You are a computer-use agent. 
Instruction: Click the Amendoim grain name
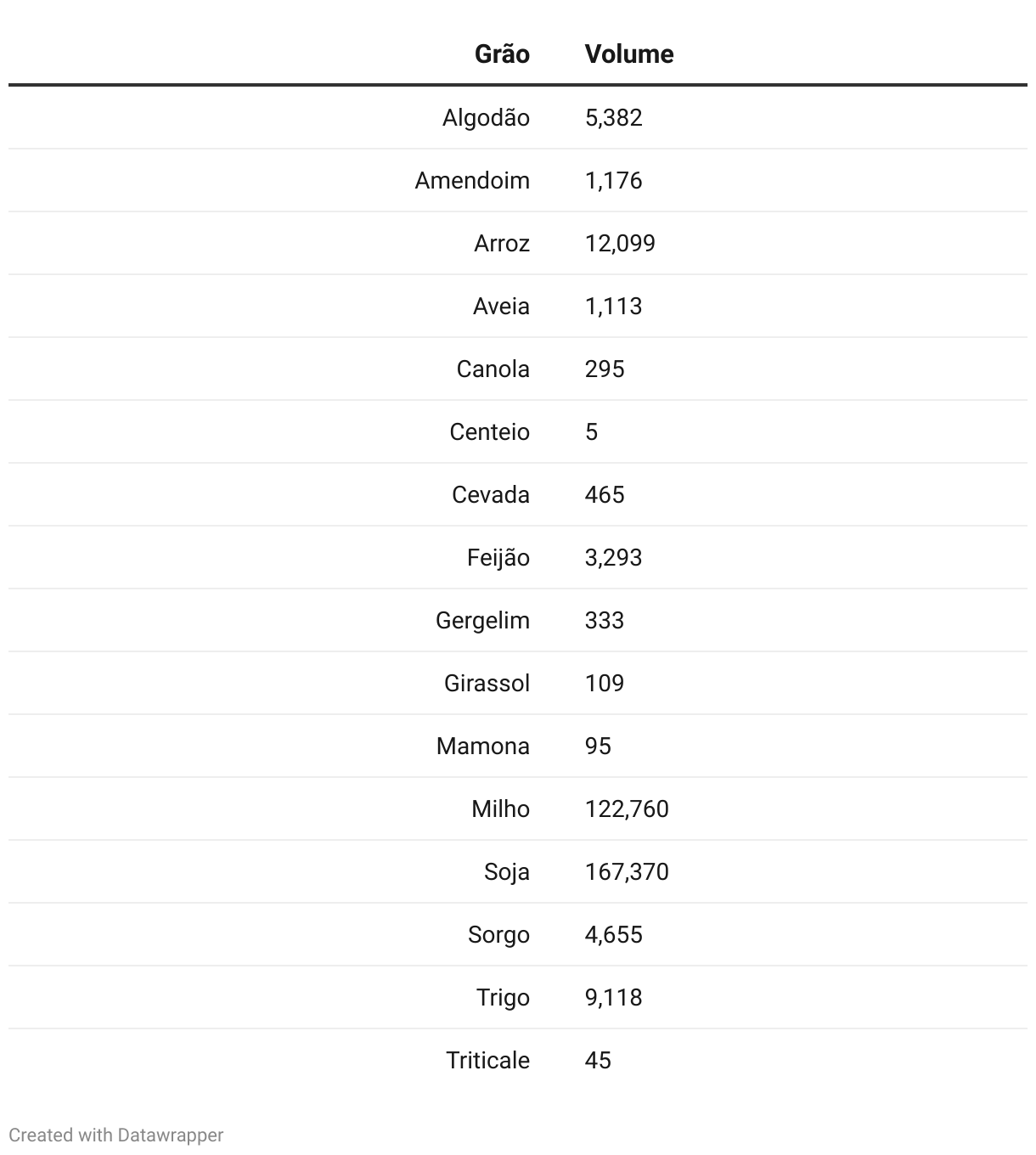click(472, 181)
